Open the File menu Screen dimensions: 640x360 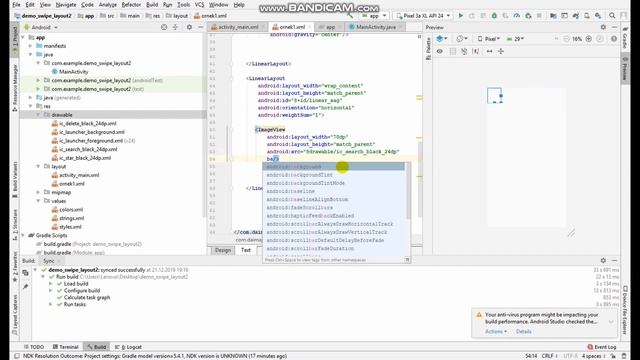[x=16, y=5]
